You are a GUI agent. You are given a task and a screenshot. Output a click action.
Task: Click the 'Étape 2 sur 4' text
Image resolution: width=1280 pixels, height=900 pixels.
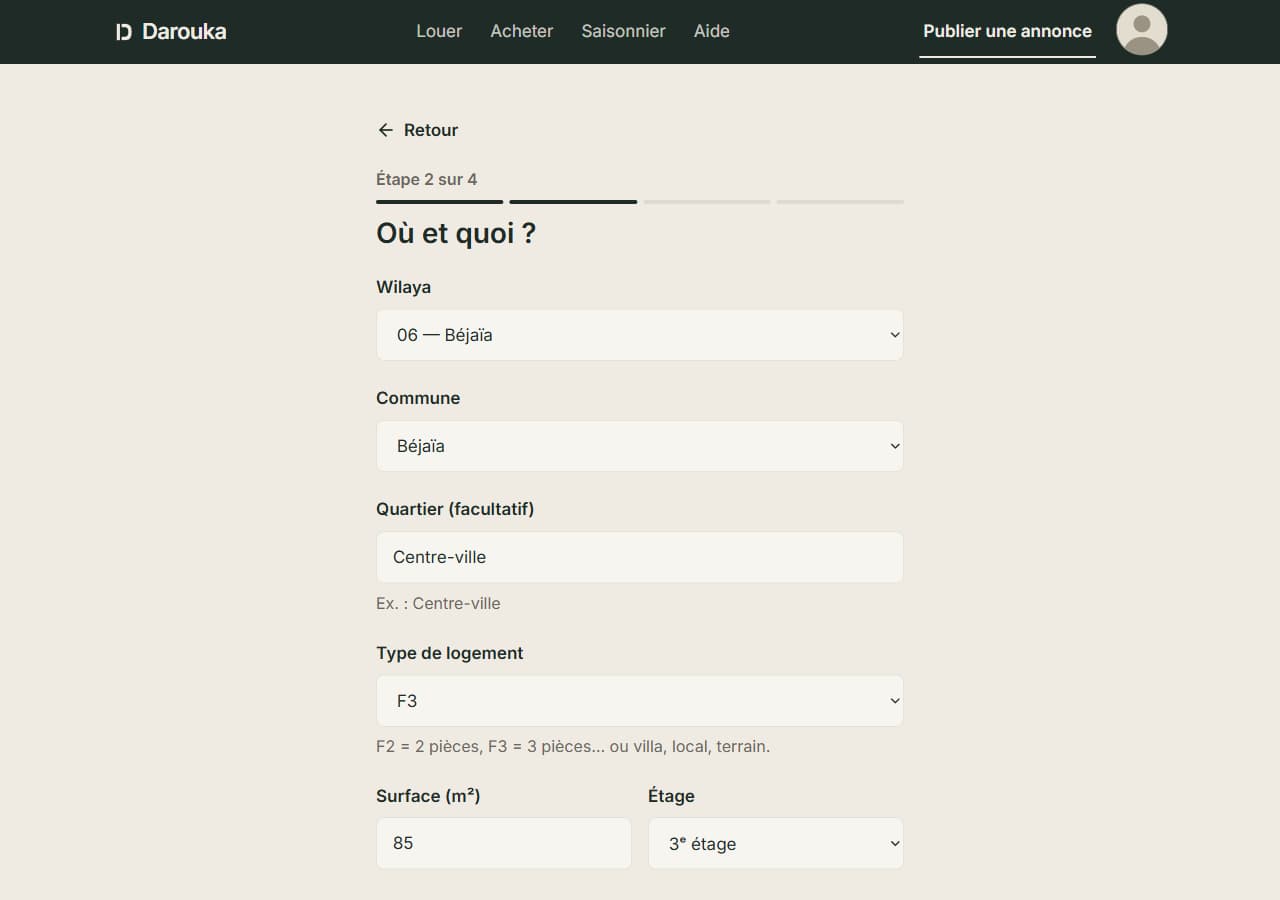pyautogui.click(x=427, y=180)
